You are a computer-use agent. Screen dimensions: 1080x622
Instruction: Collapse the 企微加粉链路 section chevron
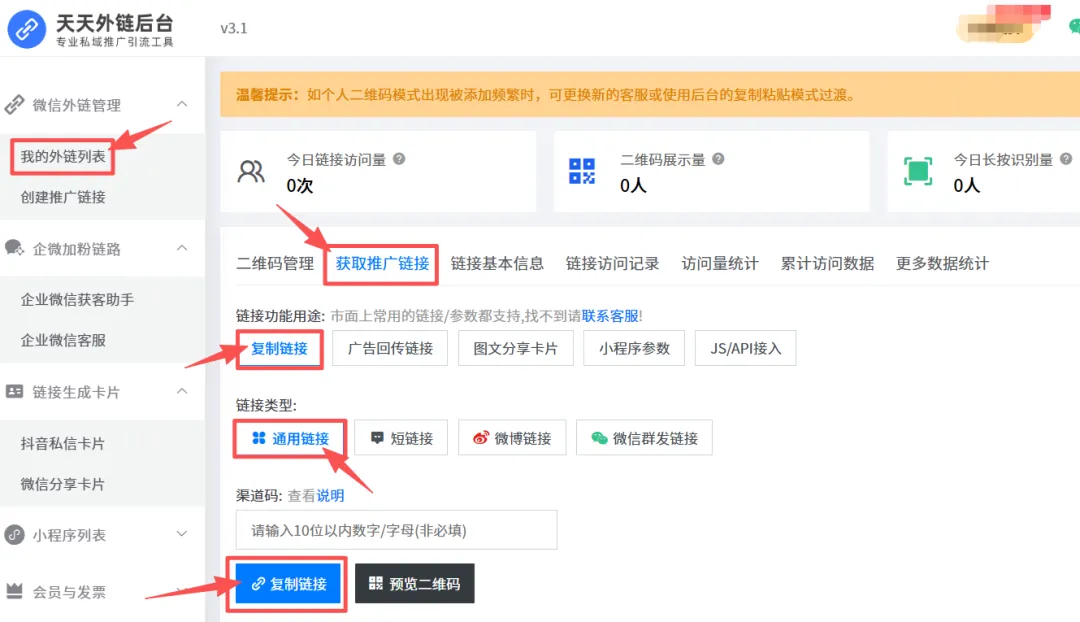tap(182, 248)
